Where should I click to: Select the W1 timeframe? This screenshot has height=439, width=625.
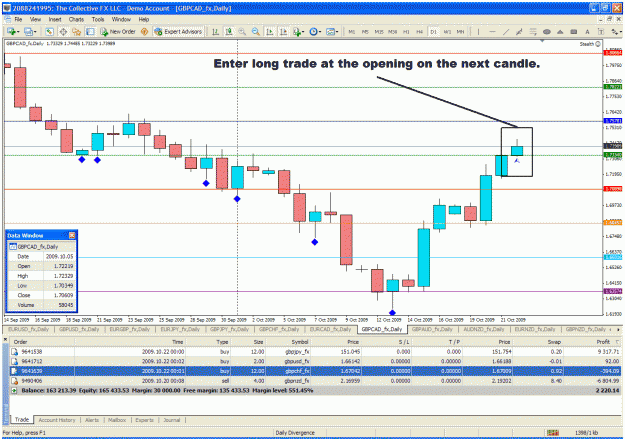(447, 31)
